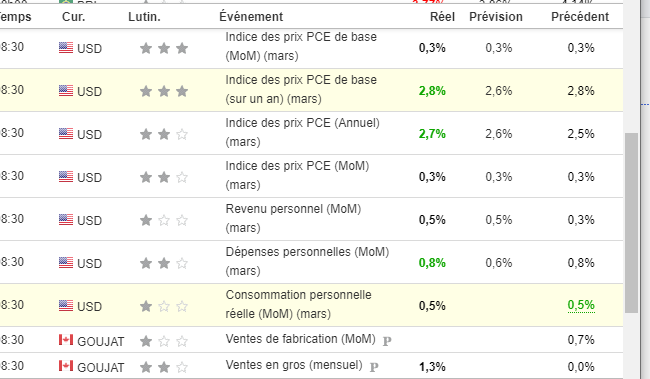The image size is (650, 379).
Task: Open Revenu personnel (MoM) (mars) event
Action: pos(293,218)
